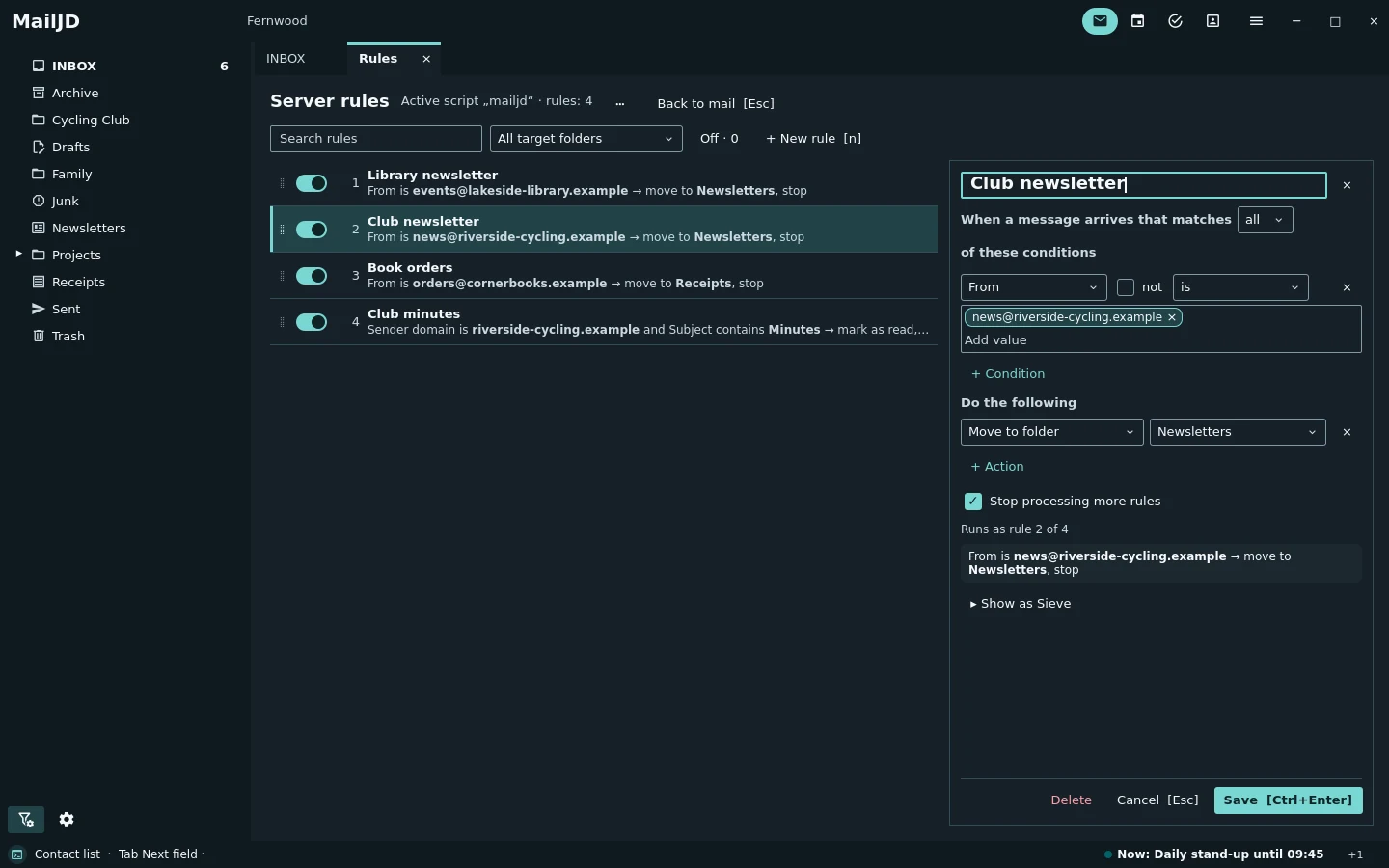This screenshot has height=868, width=1389.
Task: Open the match 'all' conditions dropdown
Action: 1265,220
